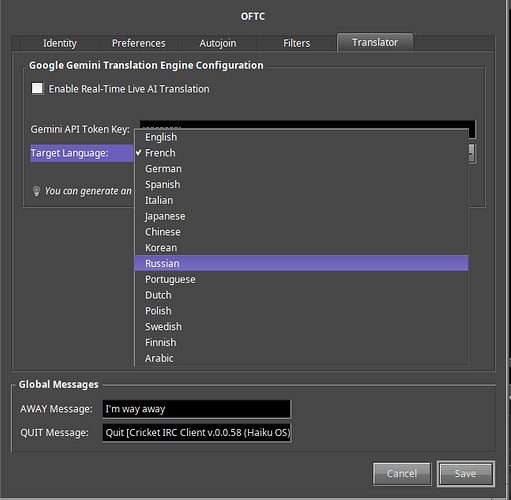Pick Japanese as target language
The height and width of the screenshot is (500, 511).
(301, 216)
